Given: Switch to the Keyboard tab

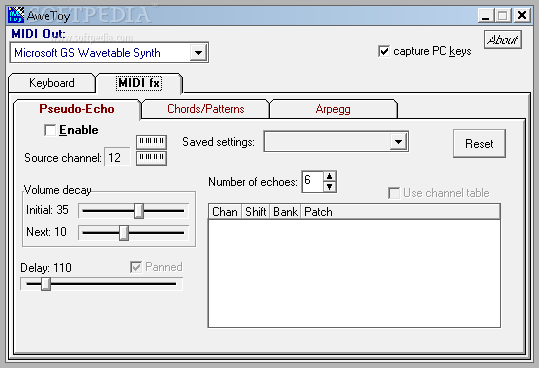Looking at the screenshot, I should click(52, 83).
